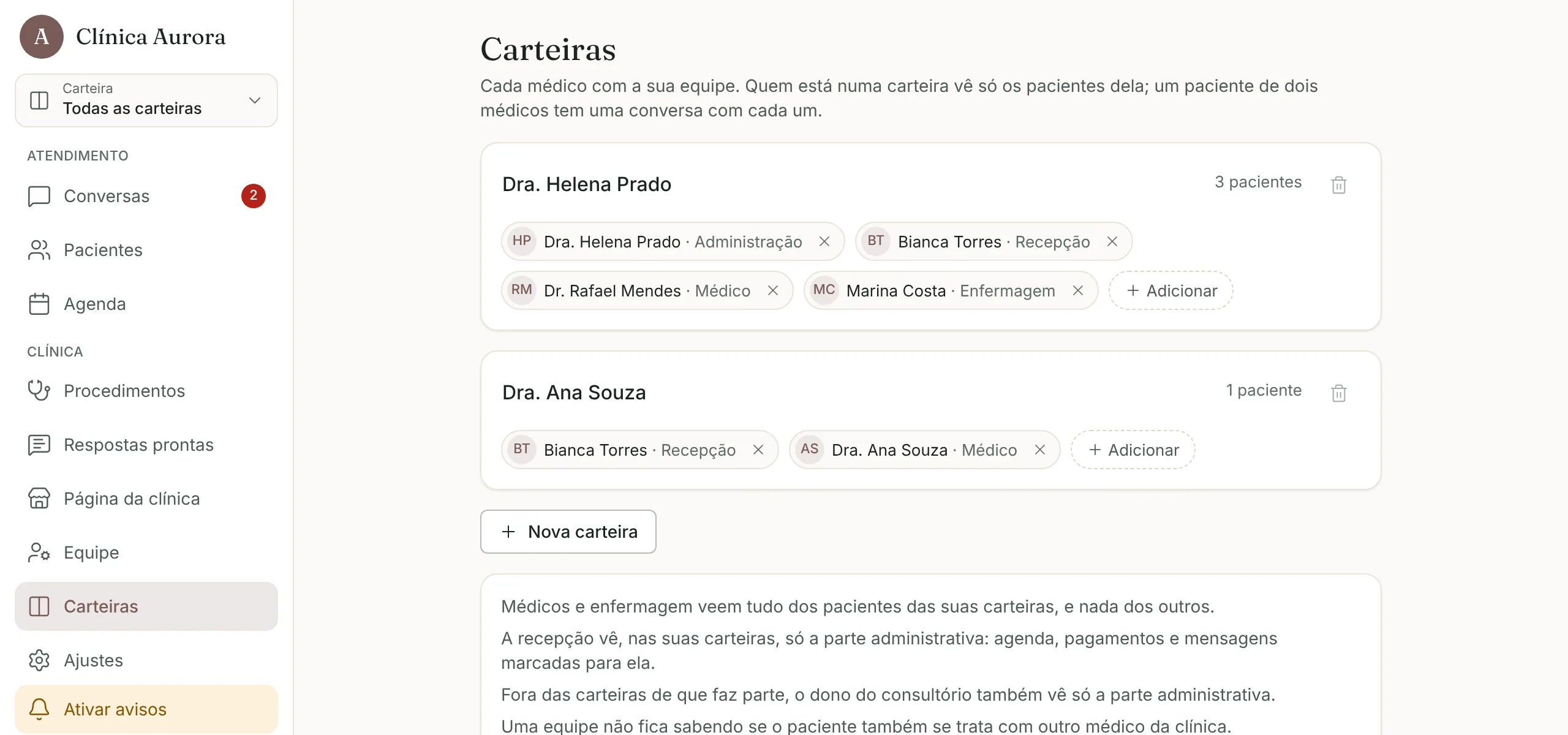Select the Carteiras sidebar item

[x=146, y=606]
